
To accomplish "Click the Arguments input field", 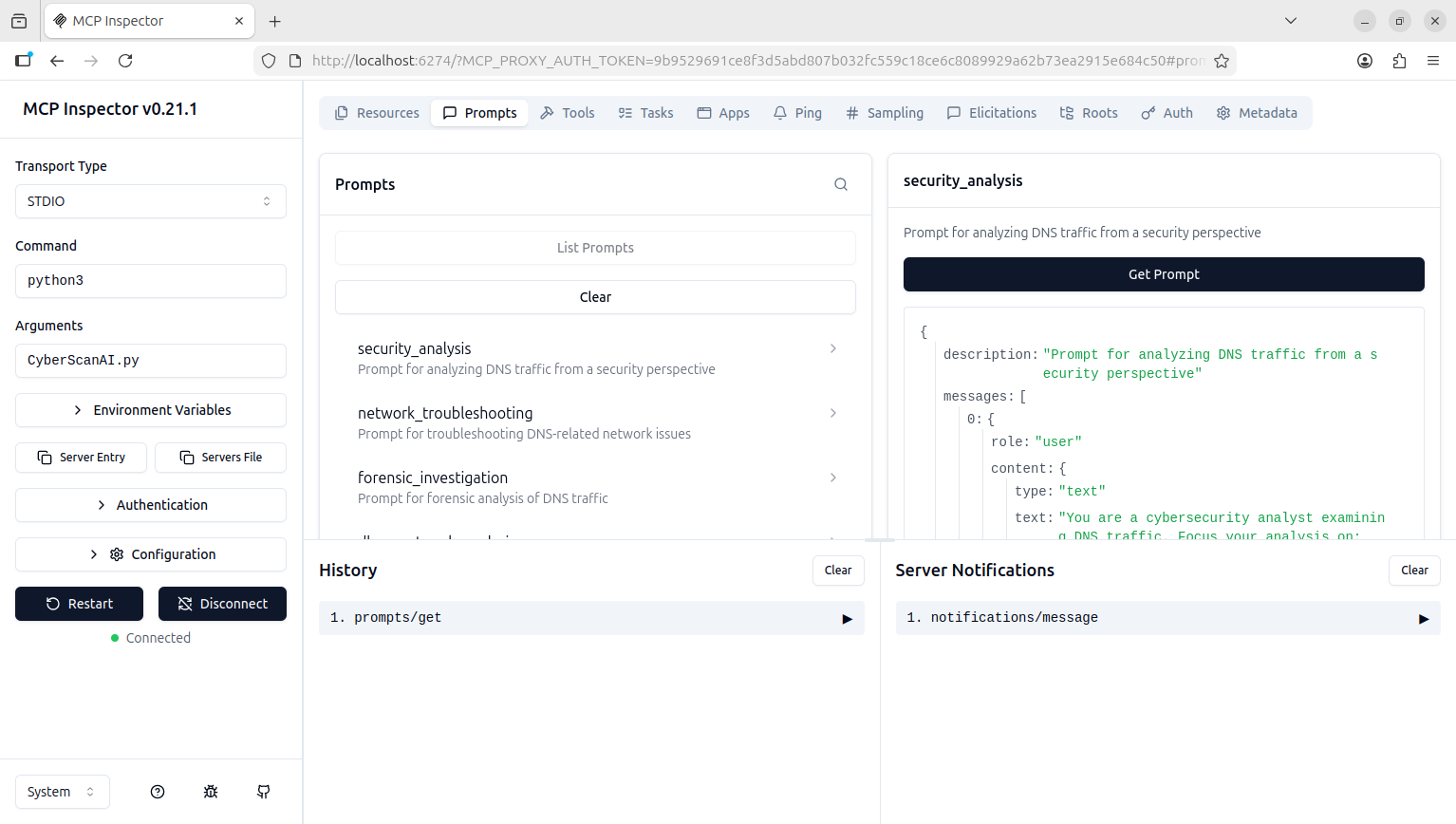I will (151, 361).
